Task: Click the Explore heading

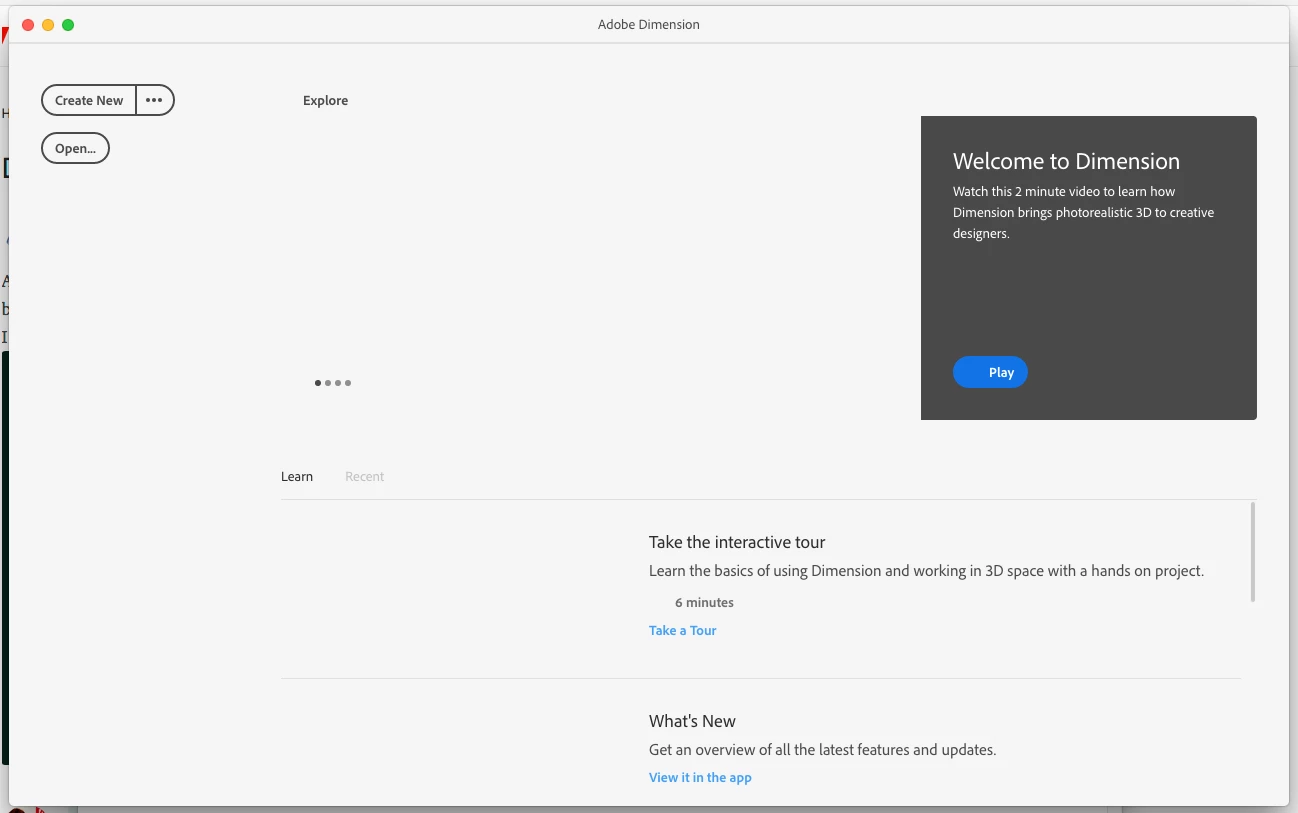Action: tap(326, 100)
